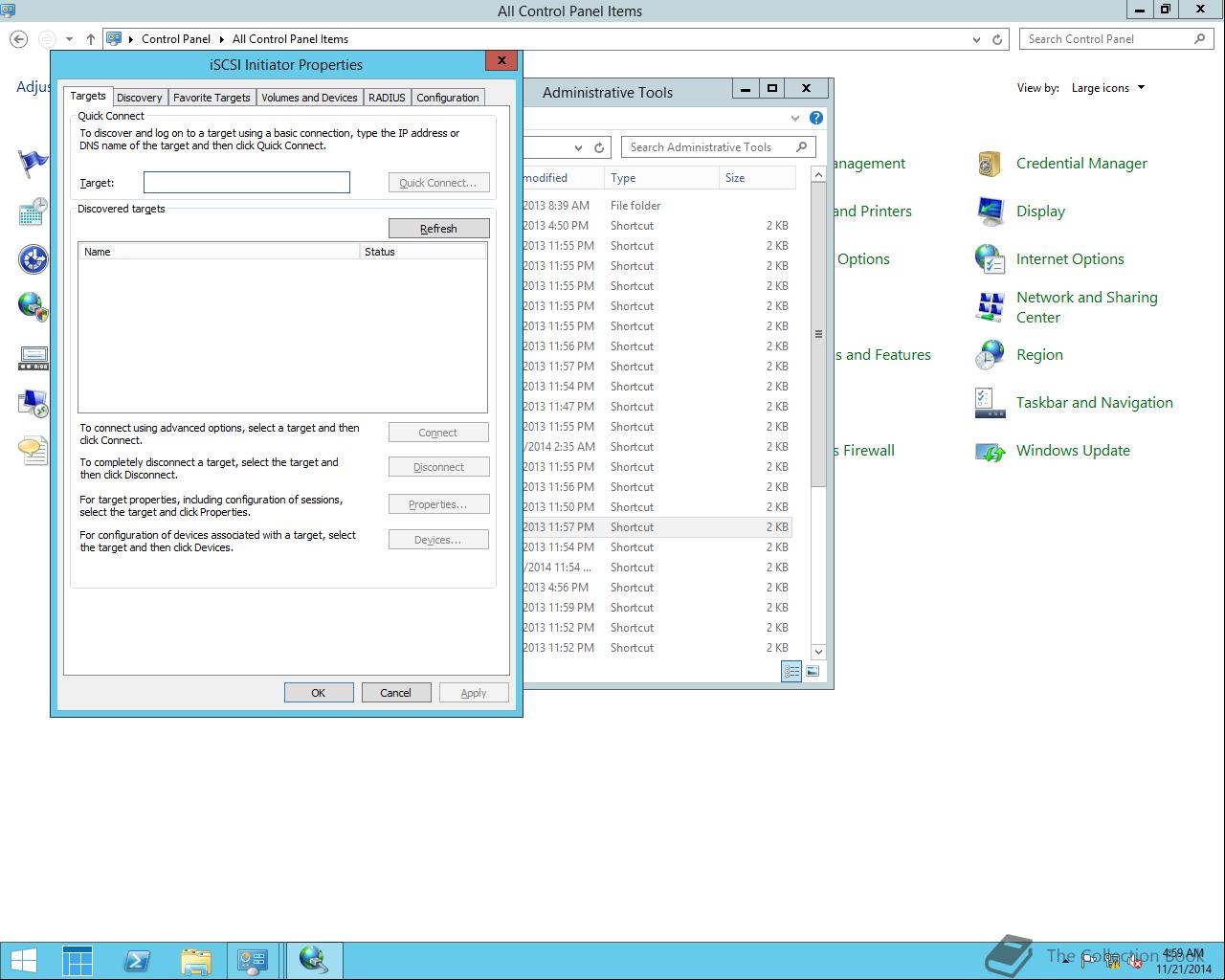Select Shortcut row dated 11:47 PM
The image size is (1225, 980).
(657, 406)
